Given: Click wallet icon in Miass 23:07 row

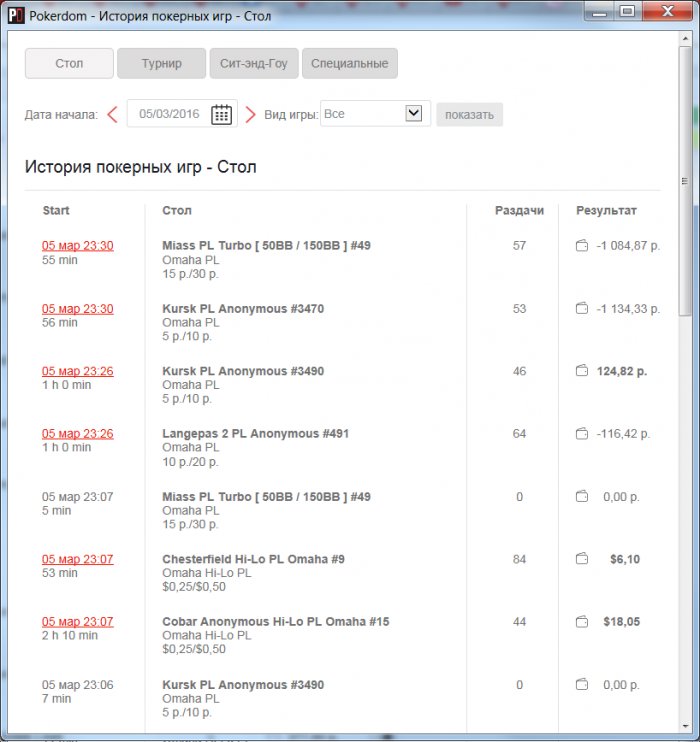Looking at the screenshot, I should 582,496.
